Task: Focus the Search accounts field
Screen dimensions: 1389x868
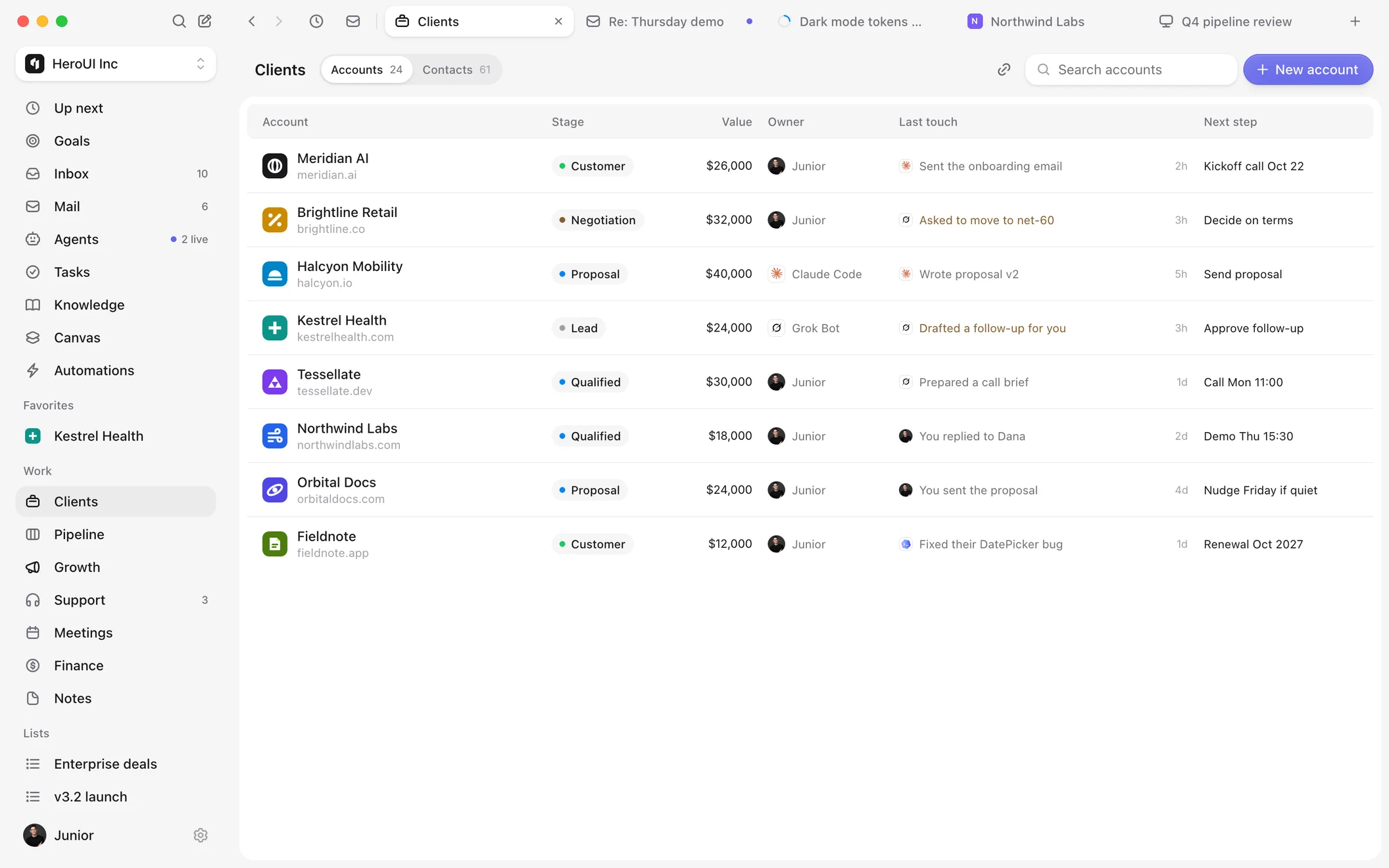Action: tap(1131, 70)
